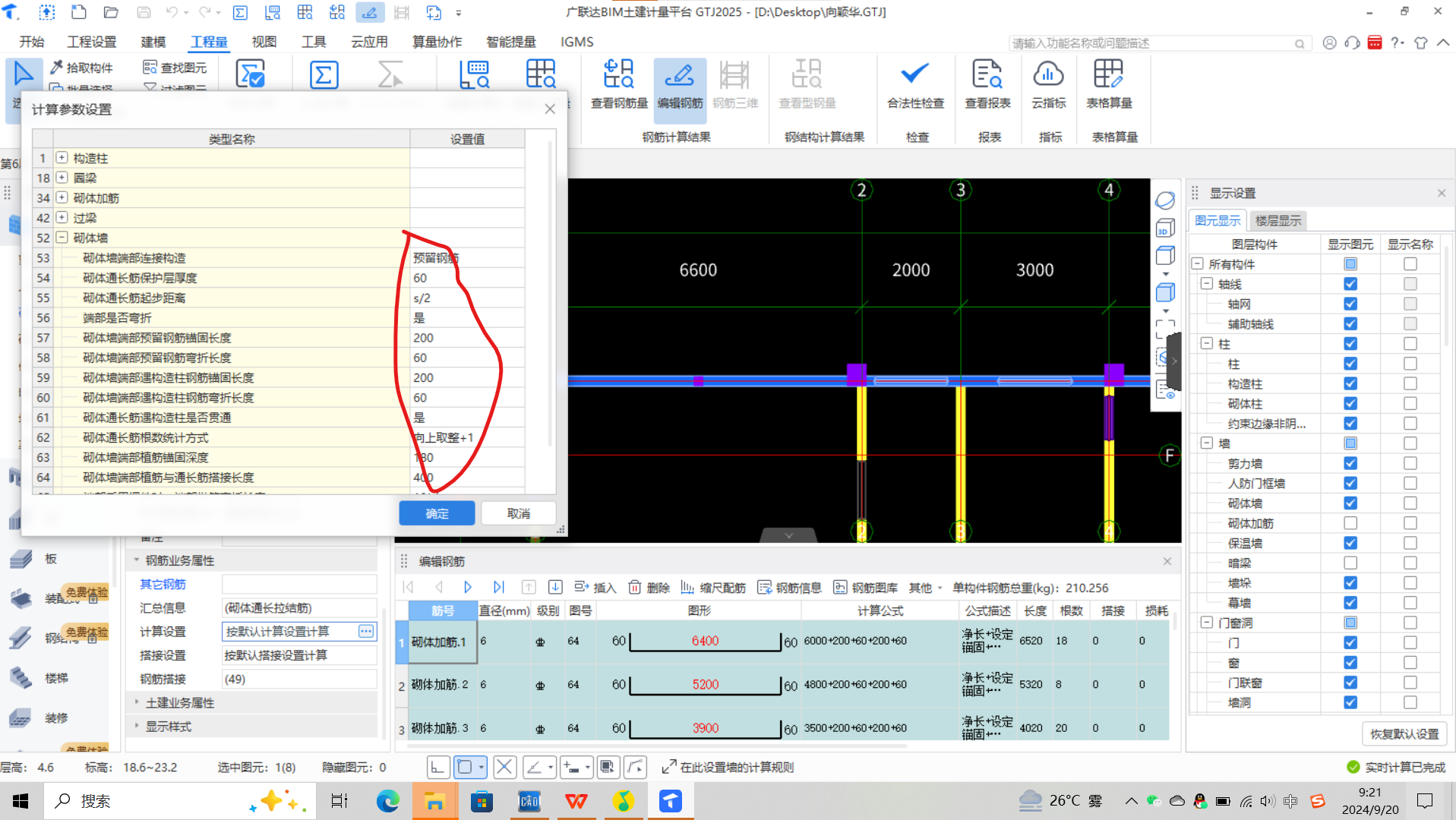Close 计算参数设置 dialog
The height and width of the screenshot is (820, 1456).
tap(550, 109)
